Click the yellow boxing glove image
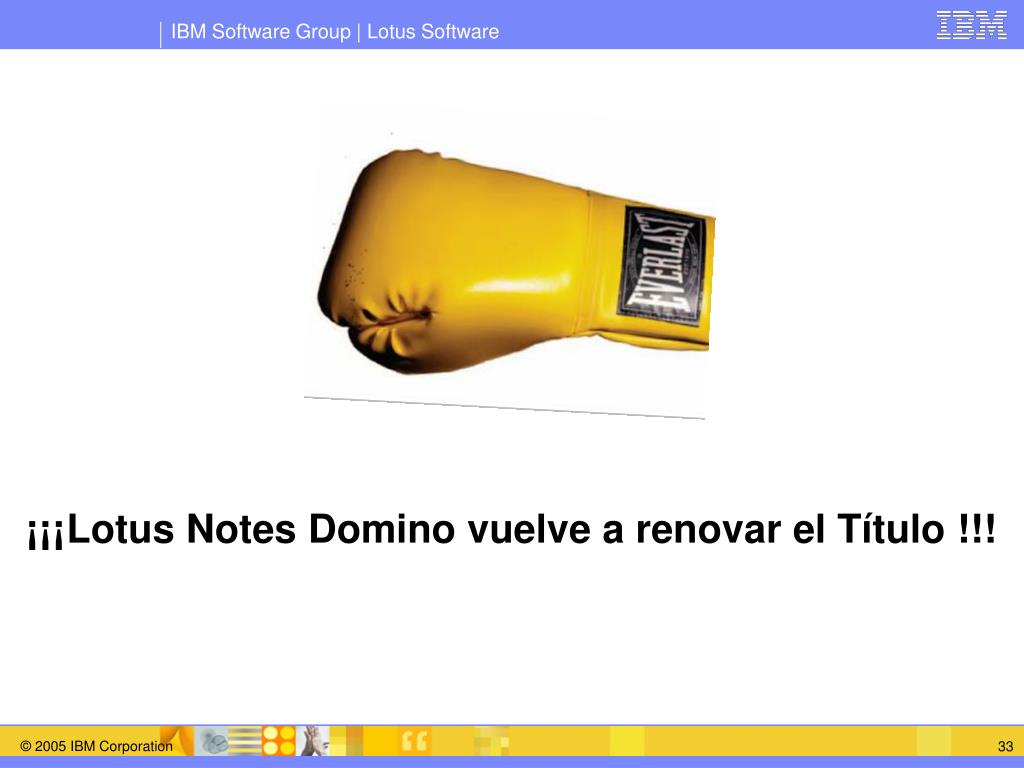Viewport: 1024px width, 768px height. point(515,261)
